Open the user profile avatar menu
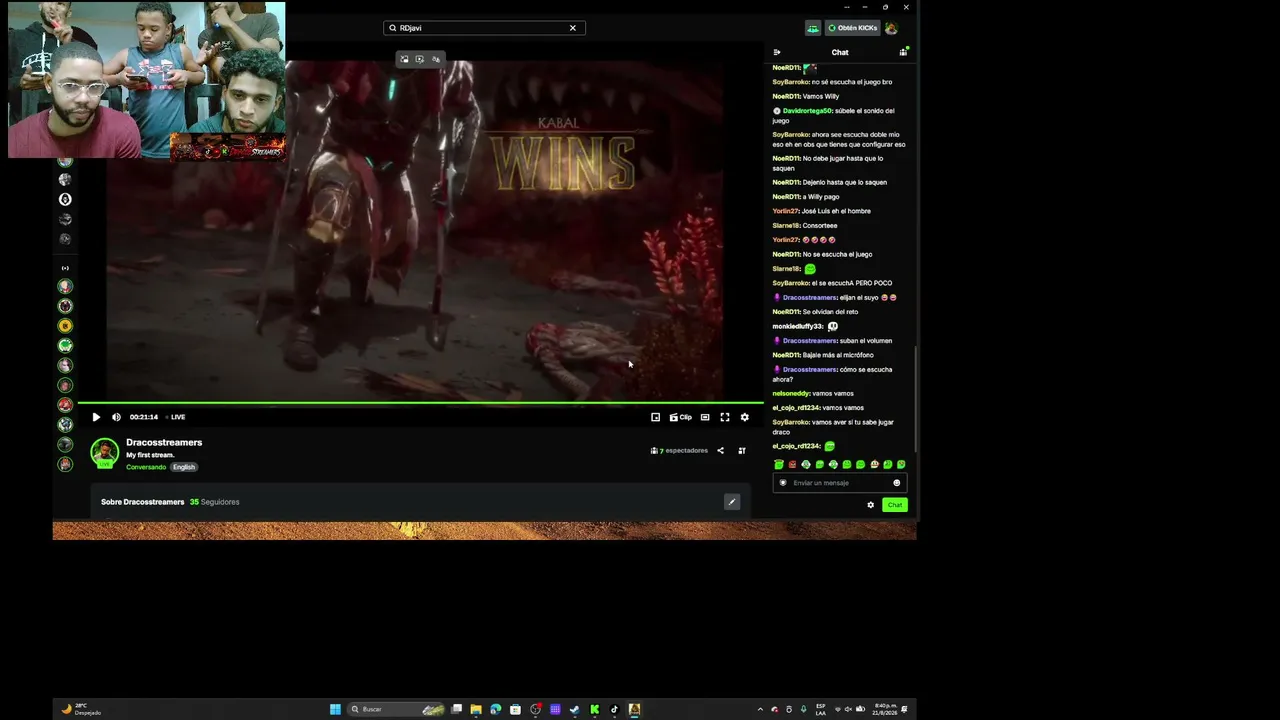This screenshot has width=1280, height=720. [891, 28]
